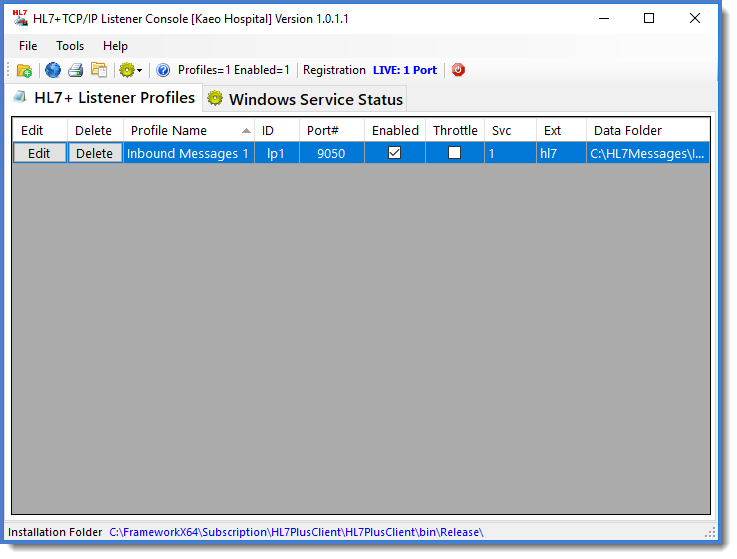This screenshot has height=559, width=737.
Task: Select the 'hl7' extension cell
Action: [562, 154]
